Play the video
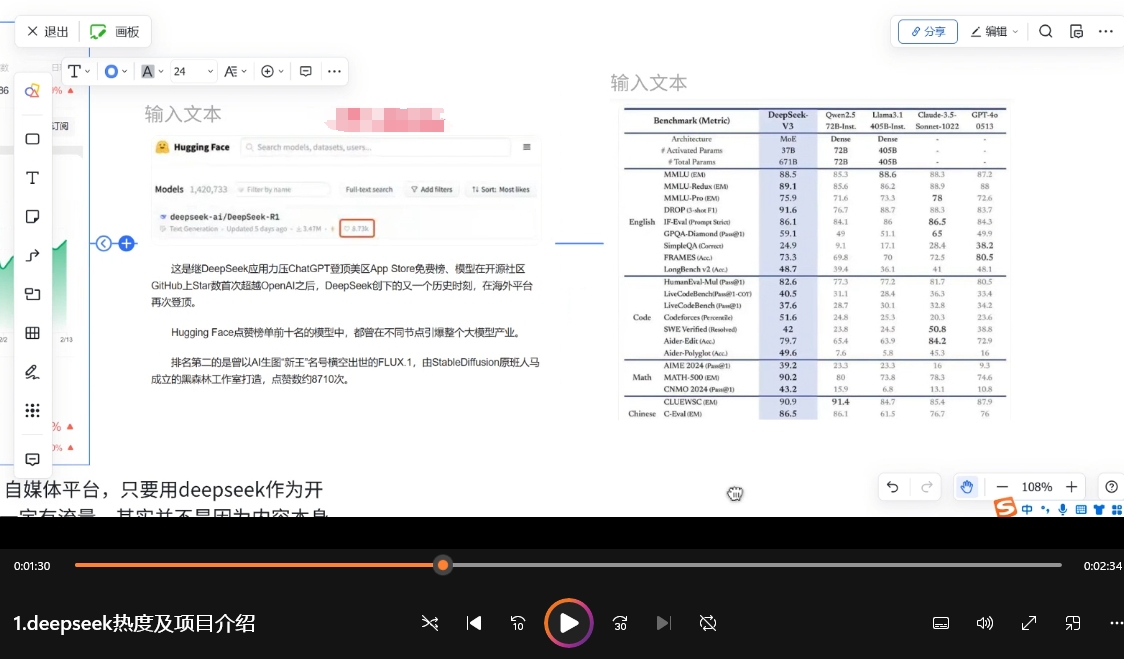Screen dimensions: 1124x659 pyautogui.click(x=568, y=623)
